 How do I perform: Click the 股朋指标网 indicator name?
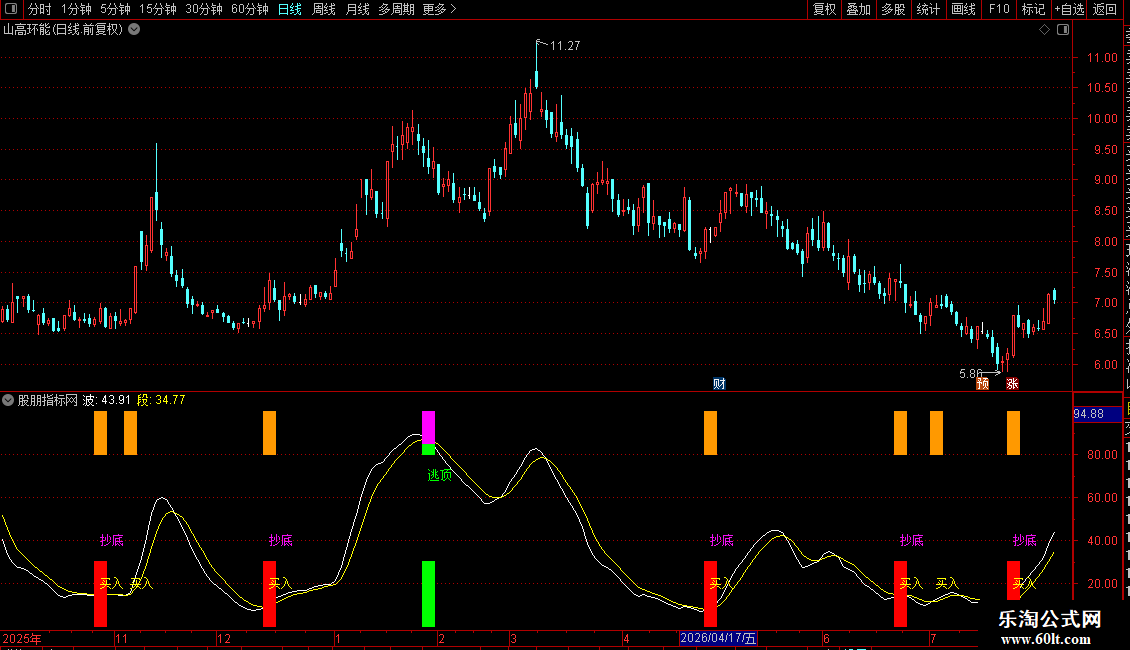click(x=48, y=400)
